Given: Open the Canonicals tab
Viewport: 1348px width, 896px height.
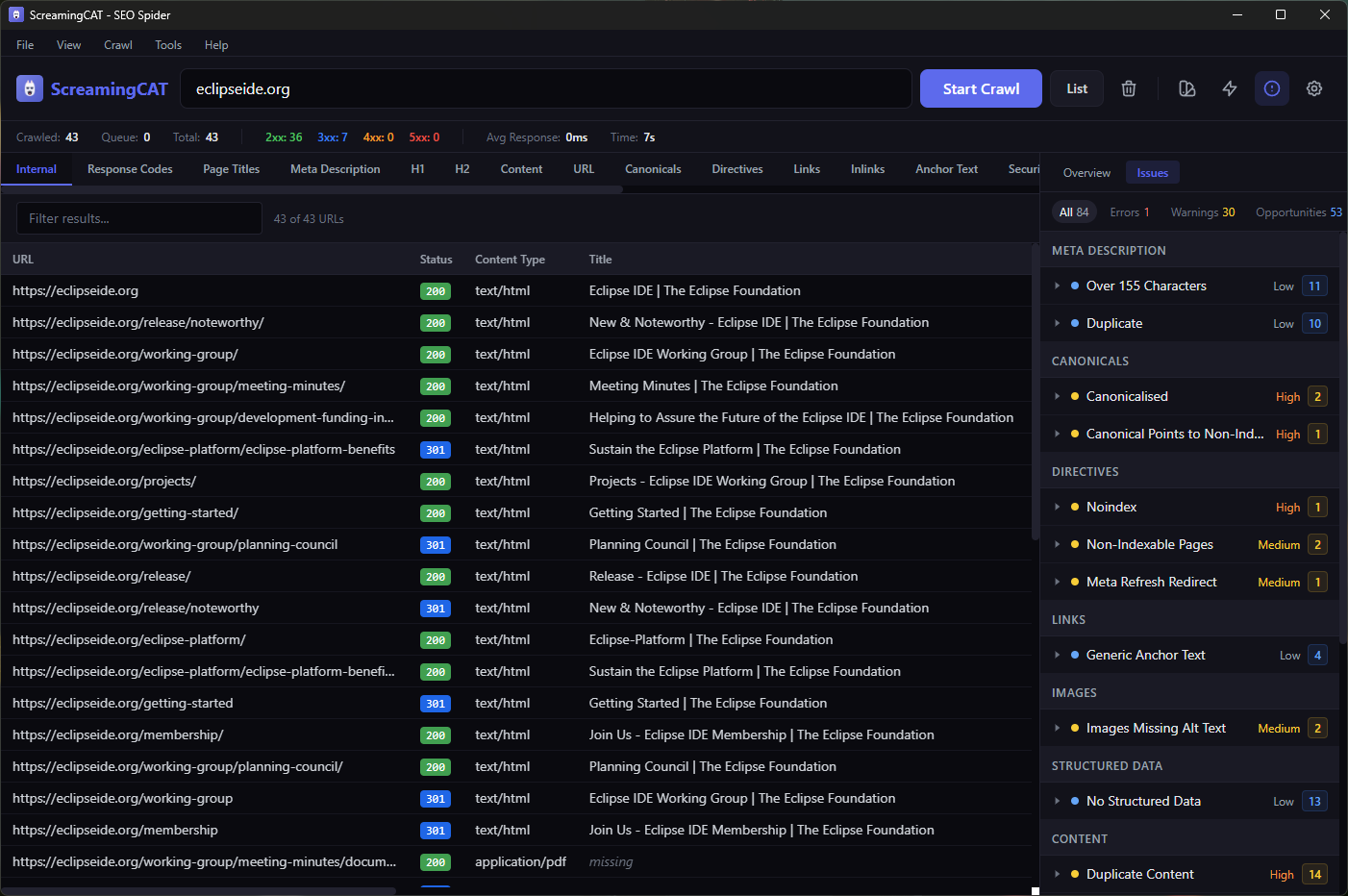Looking at the screenshot, I should click(x=653, y=169).
